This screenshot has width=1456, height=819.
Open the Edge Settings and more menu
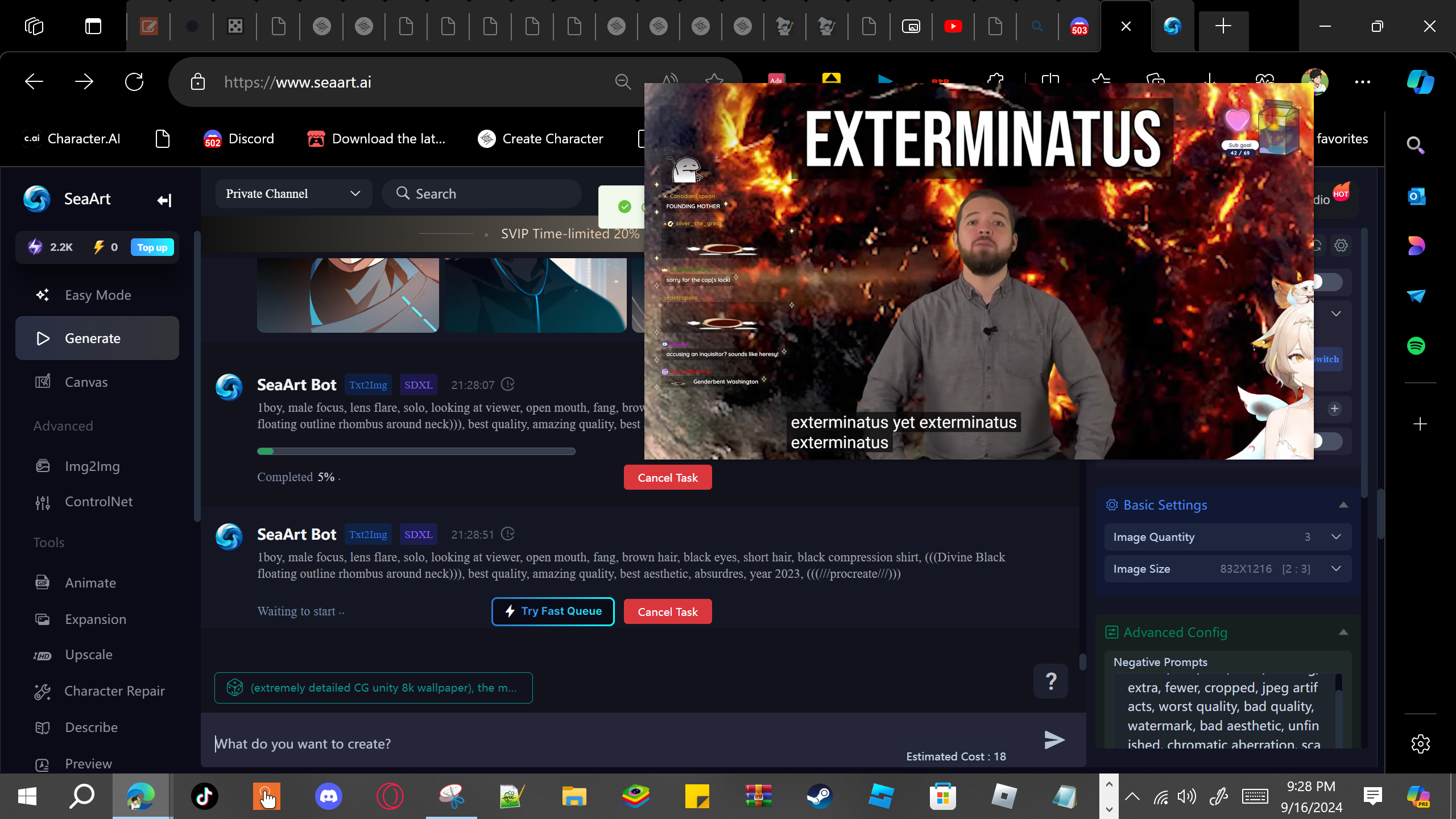click(x=1363, y=82)
